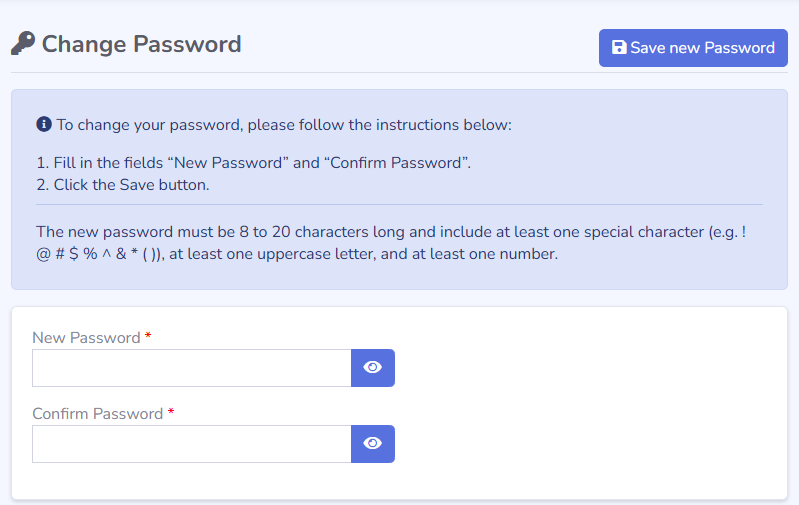Click the key icon beside Change Password

coord(22,44)
